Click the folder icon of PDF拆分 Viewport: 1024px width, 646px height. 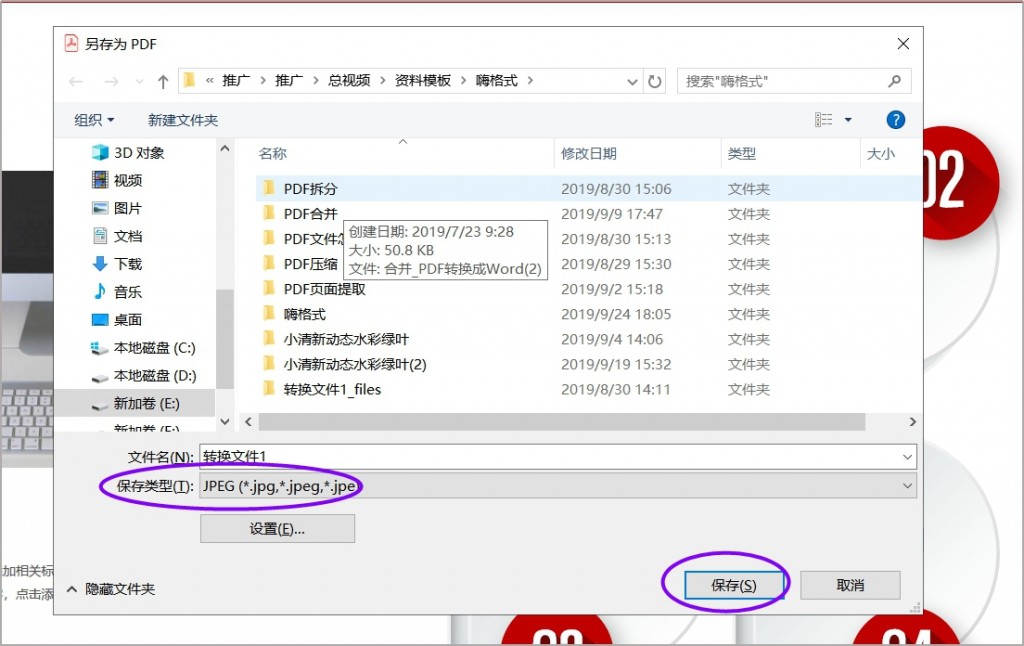[268, 188]
